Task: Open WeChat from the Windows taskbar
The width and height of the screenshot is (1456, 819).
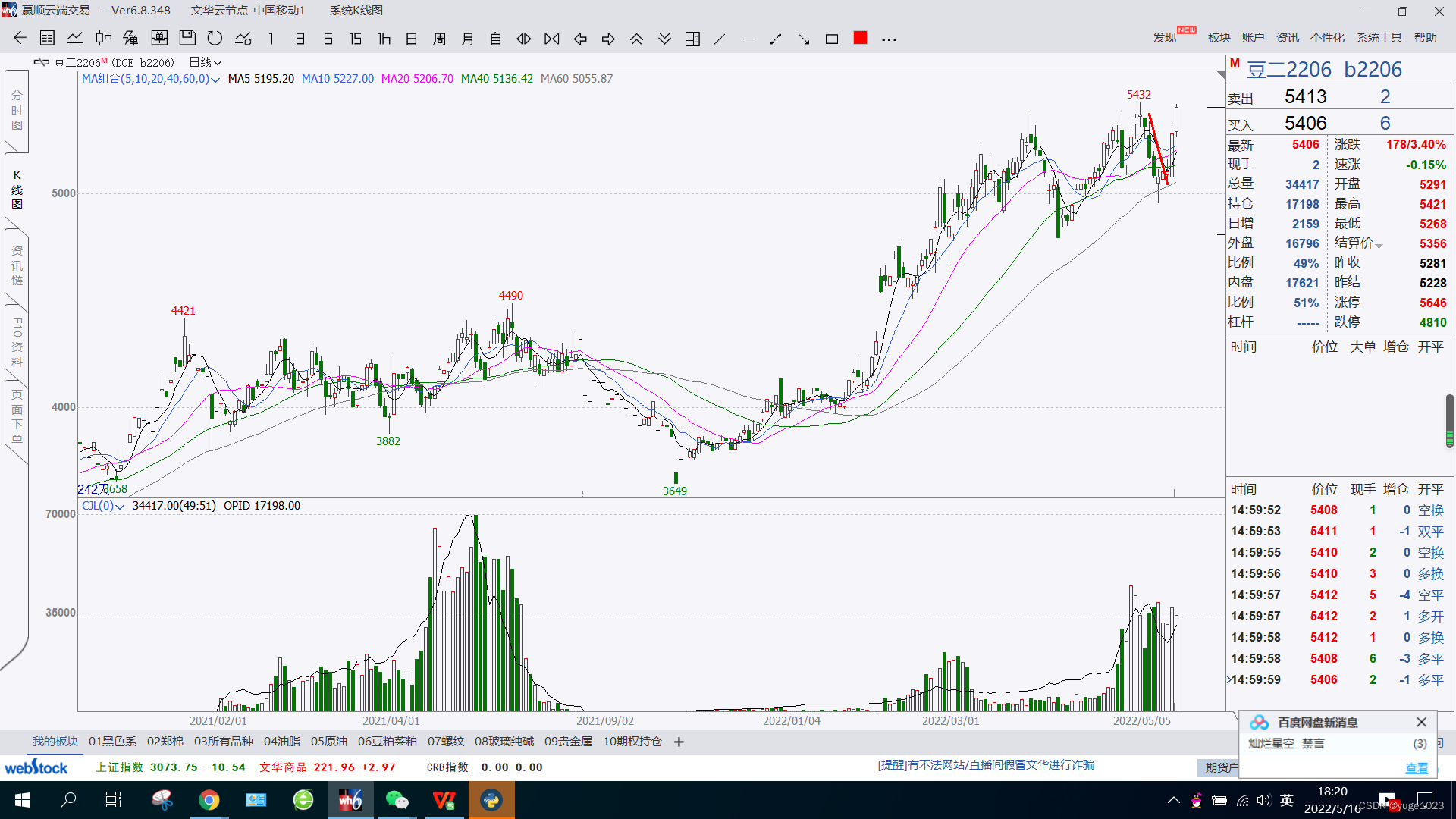Action: 397,800
